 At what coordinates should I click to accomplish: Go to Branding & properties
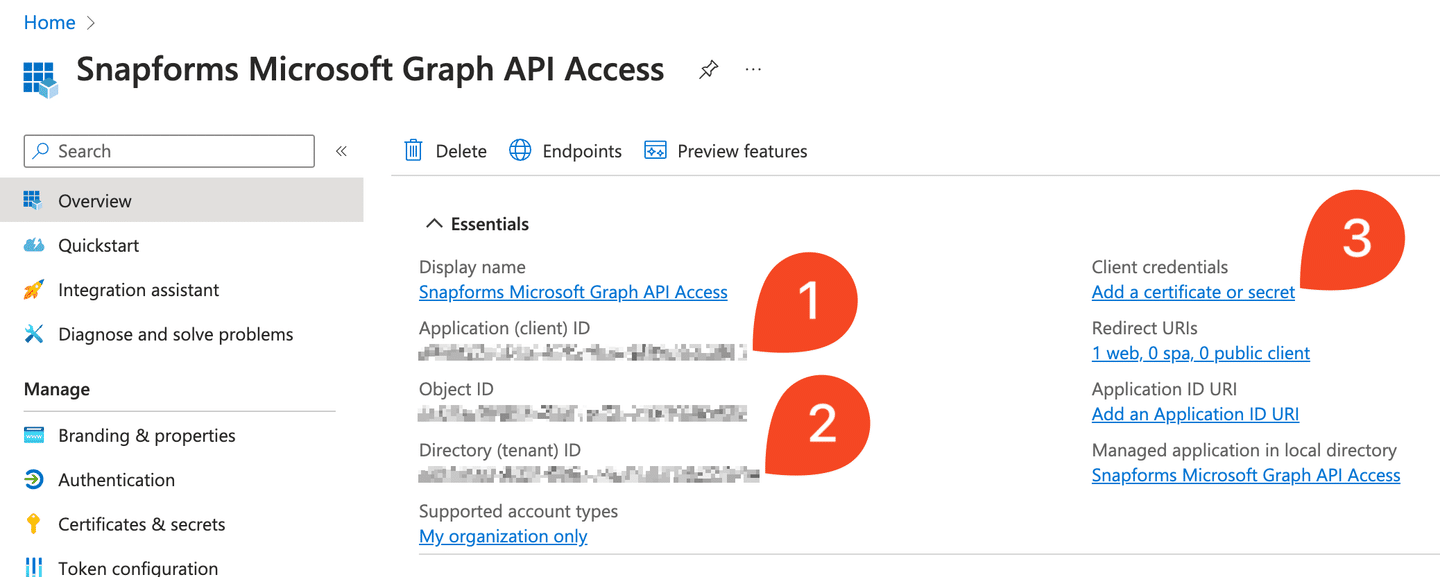(146, 435)
